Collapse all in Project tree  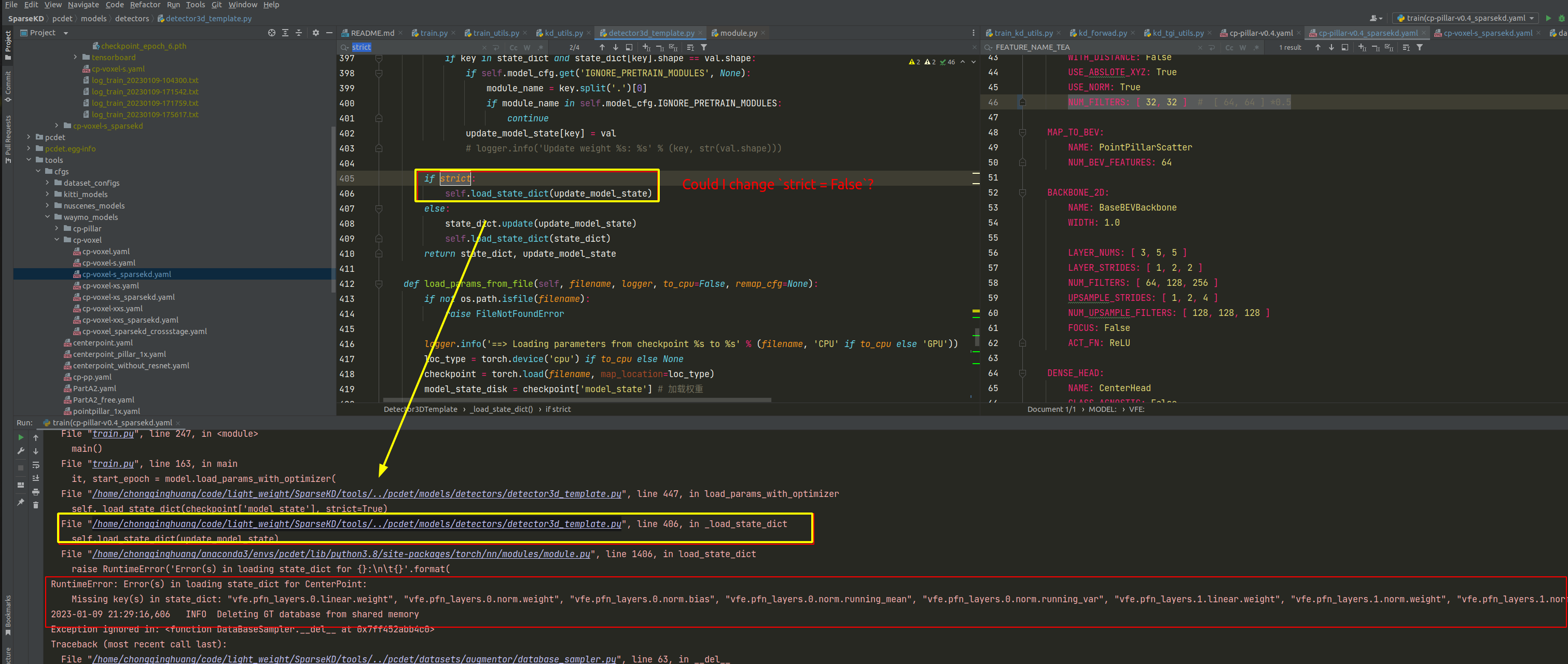(298, 33)
